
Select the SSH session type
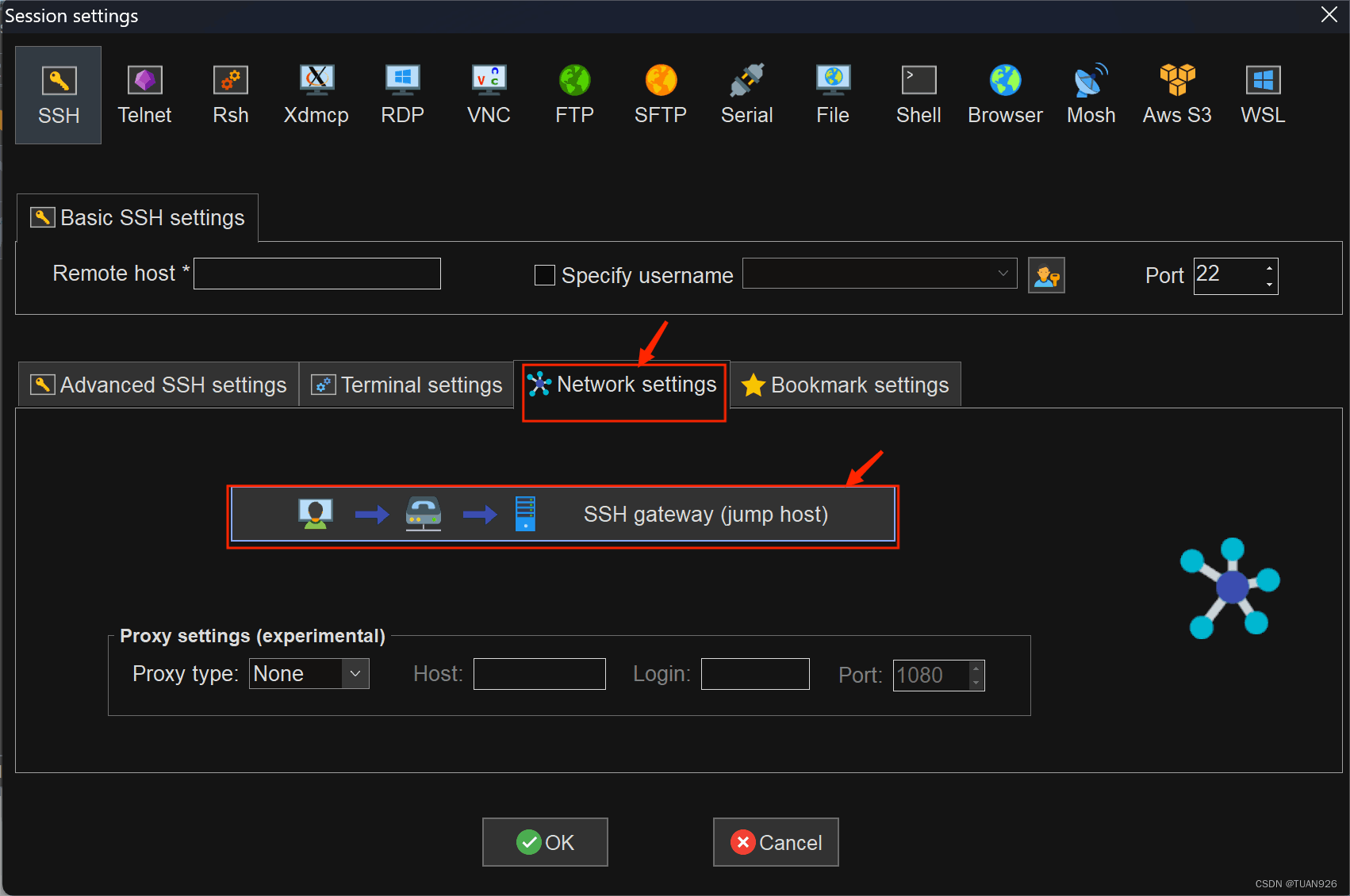pos(59,95)
